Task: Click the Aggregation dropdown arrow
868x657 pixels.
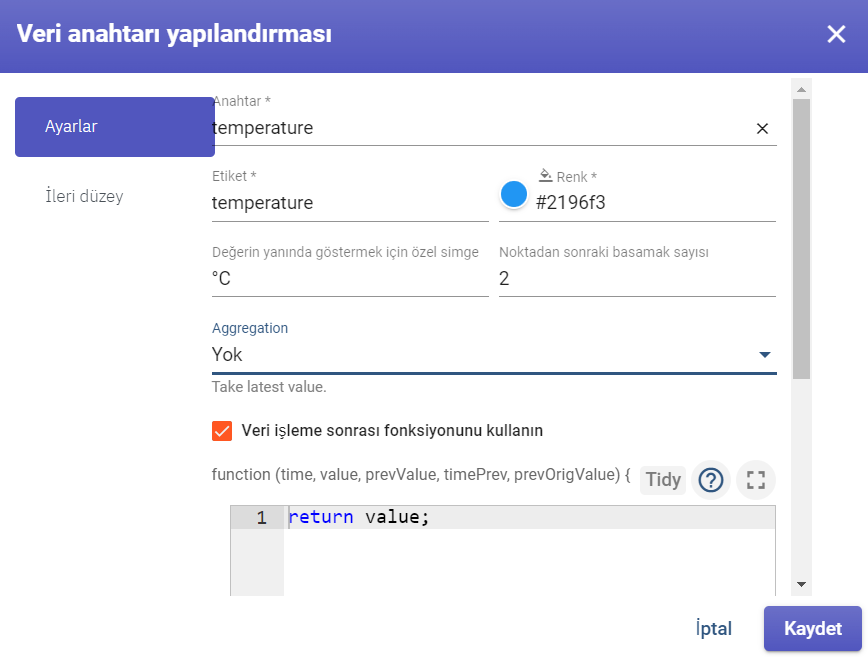Action: [x=764, y=355]
